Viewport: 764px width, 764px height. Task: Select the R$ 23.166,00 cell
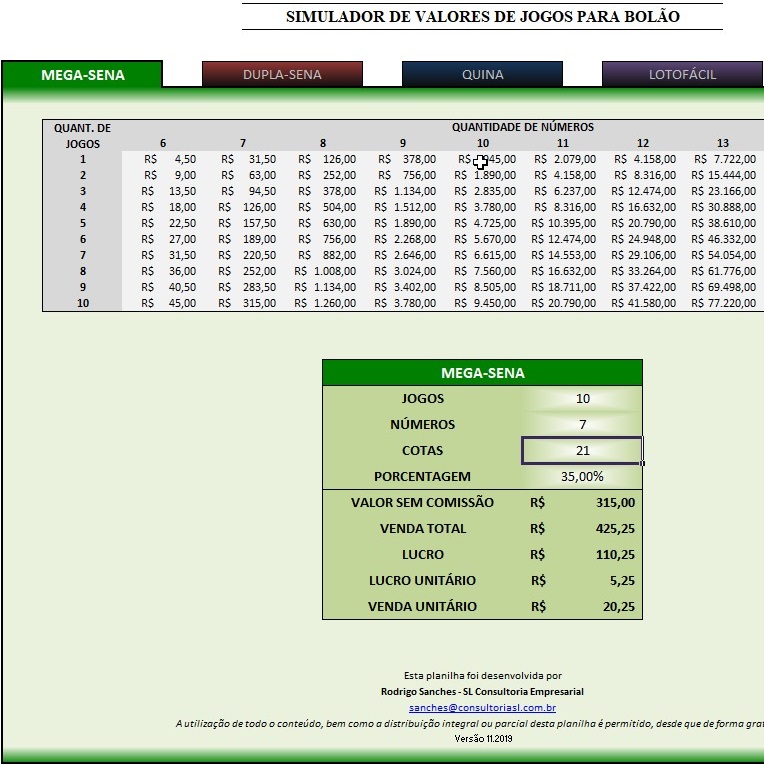[x=723, y=191]
